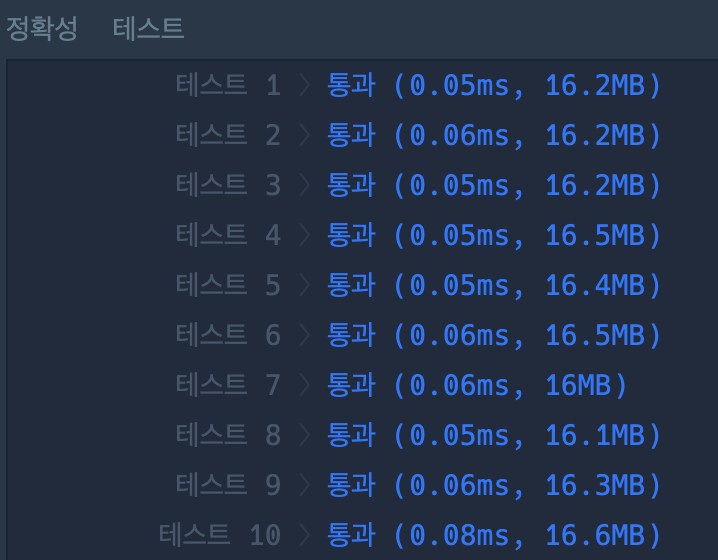Click the 테스트 10 label
Screen dimensions: 718x560
[x=220, y=535]
